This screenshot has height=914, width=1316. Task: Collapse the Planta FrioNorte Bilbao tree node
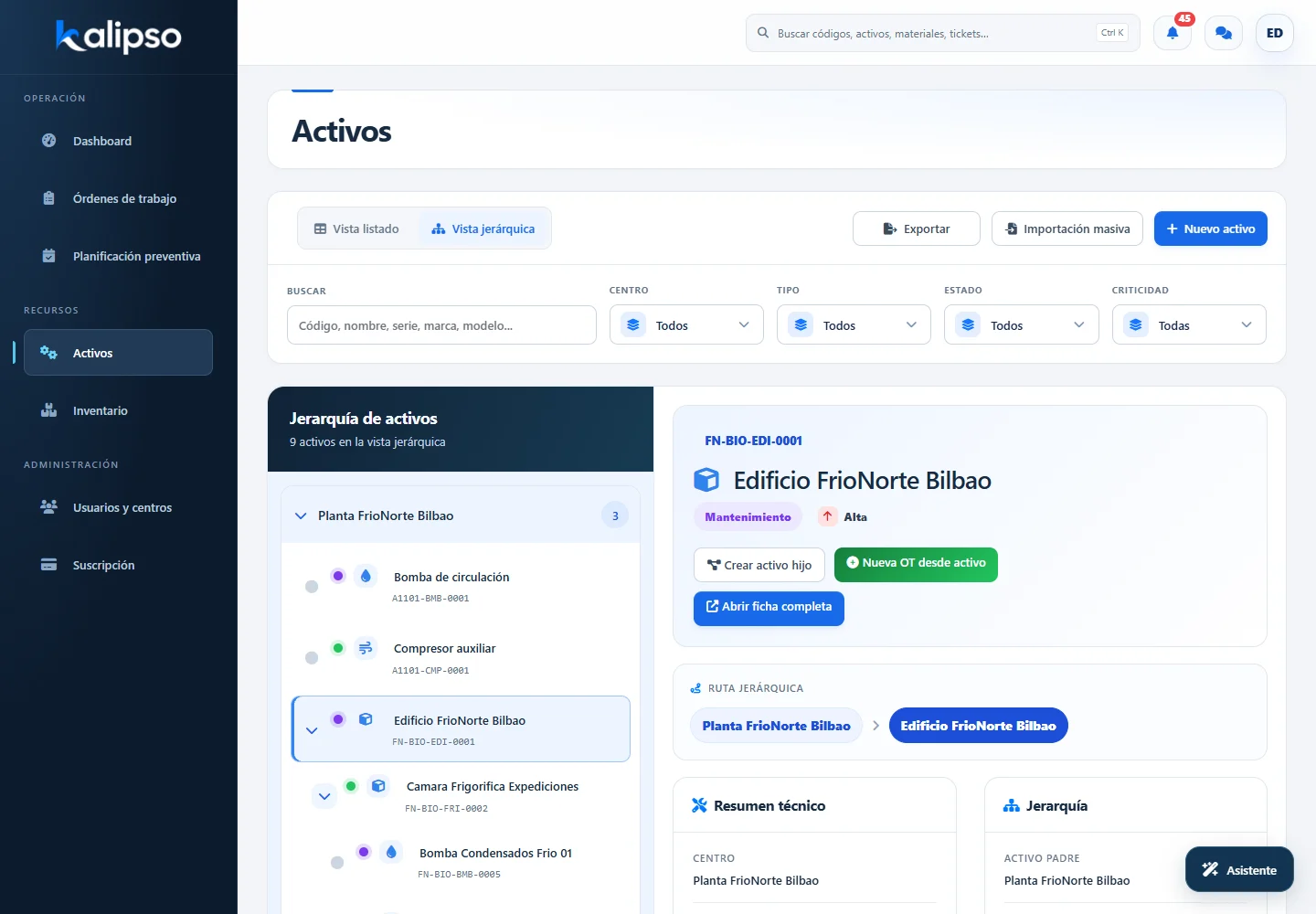click(x=301, y=515)
